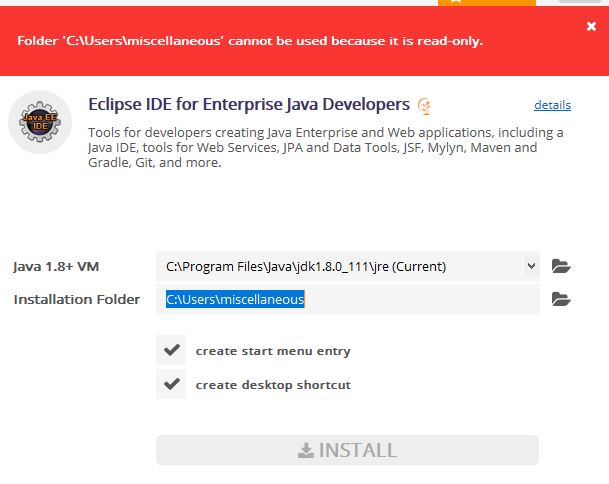Click the Eclipse Foundation incubation icon beside title
This screenshot has height=484, width=609.
coord(424,106)
